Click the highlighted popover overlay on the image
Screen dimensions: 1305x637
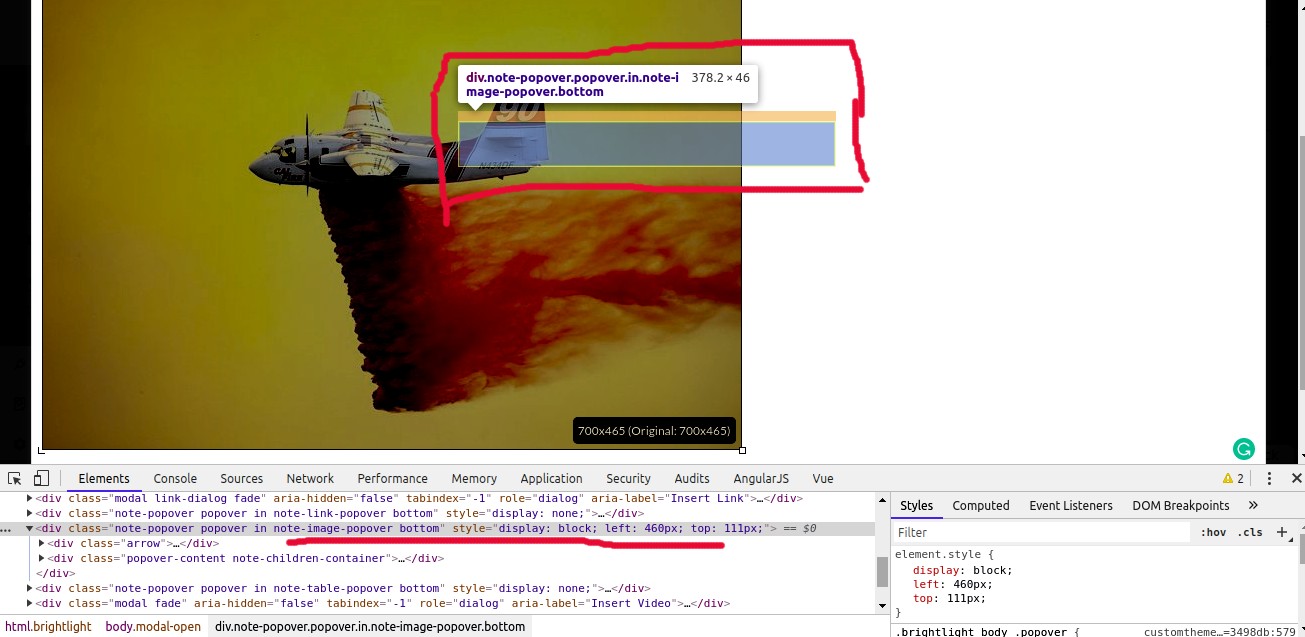646,143
